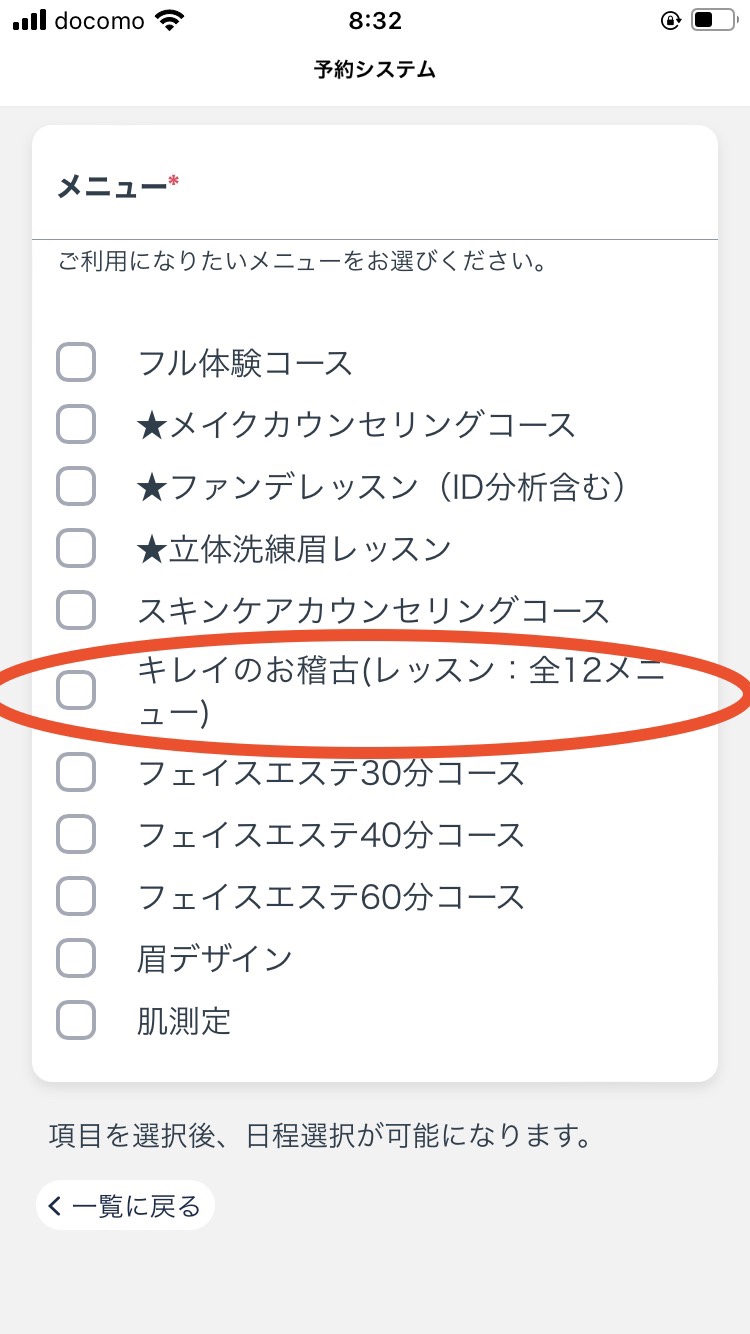This screenshot has width=750, height=1334.
Task: Go back via 一覧に戻る button
Action: tap(125, 1206)
